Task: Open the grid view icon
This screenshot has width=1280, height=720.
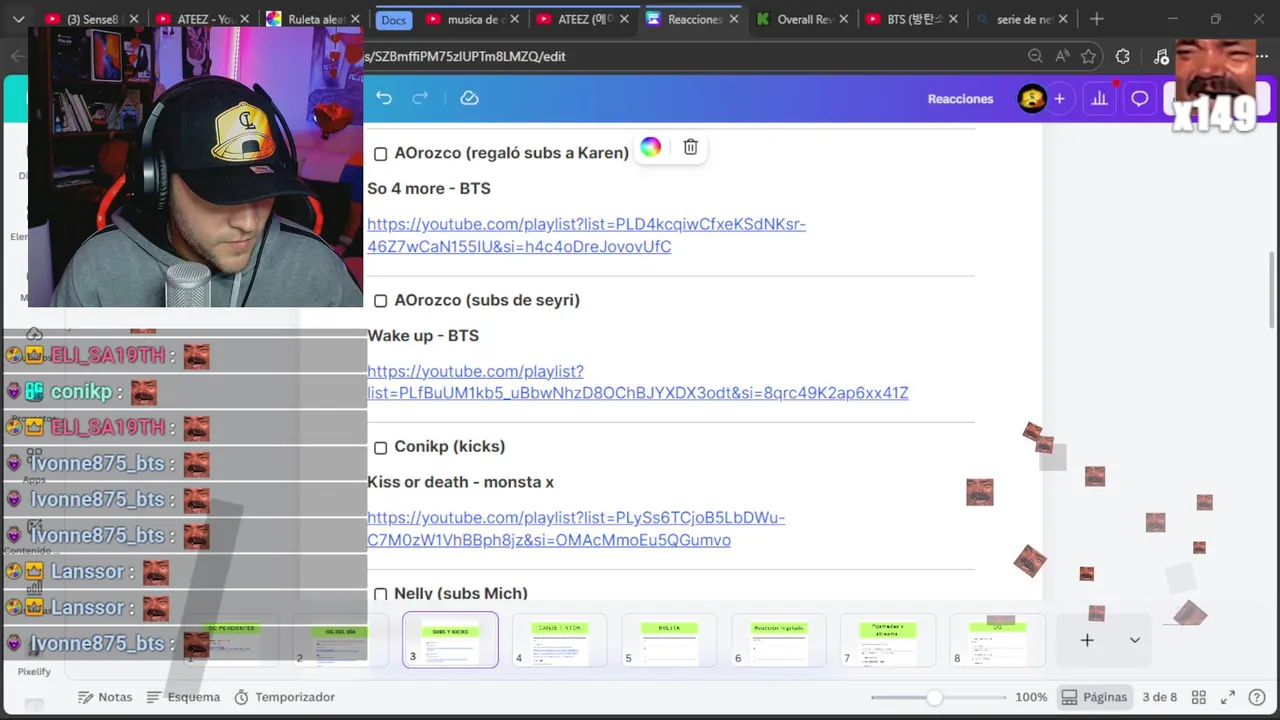Action: point(1199,697)
